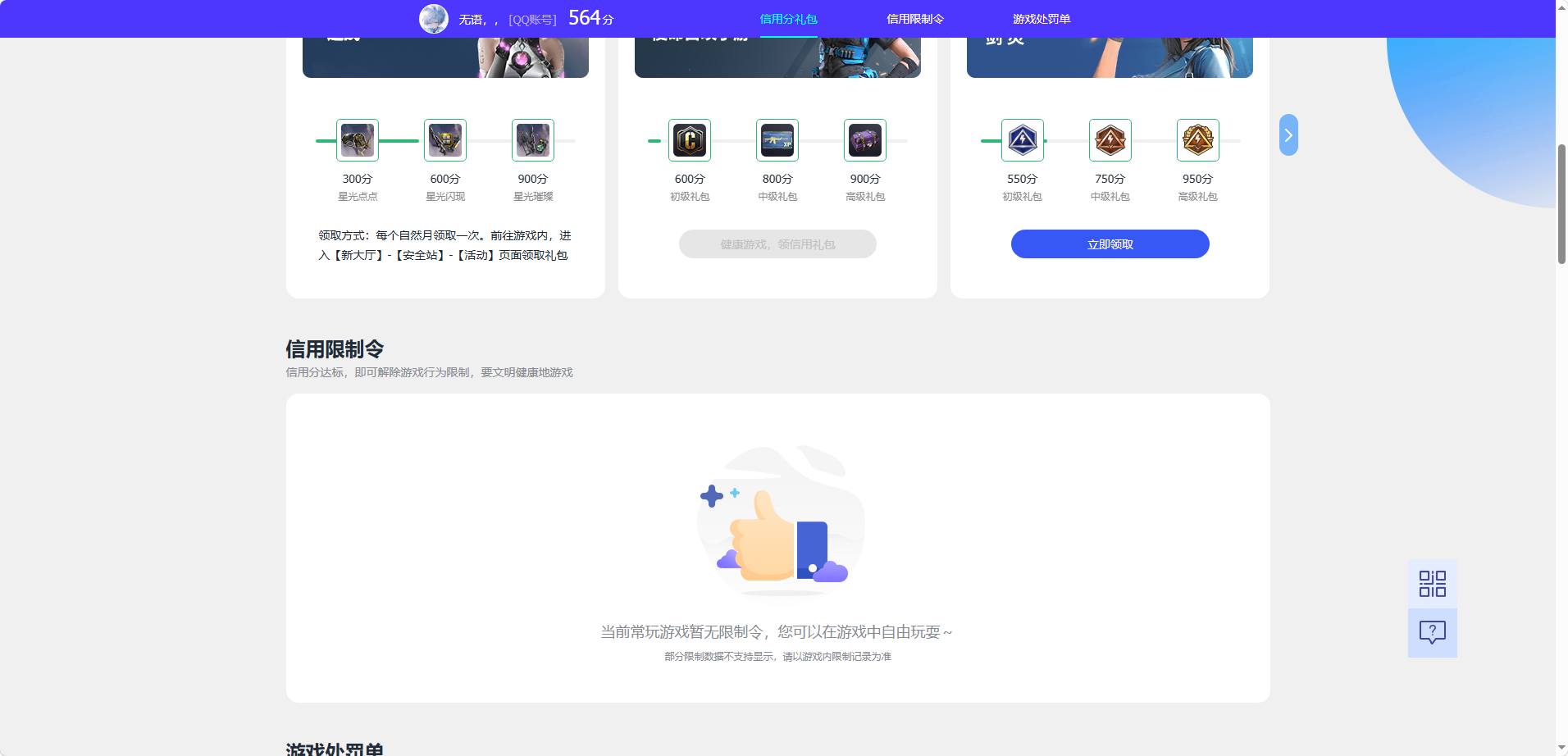The width and height of the screenshot is (1568, 756).
Task: Switch to the 信用限制令 tab
Action: point(915,19)
